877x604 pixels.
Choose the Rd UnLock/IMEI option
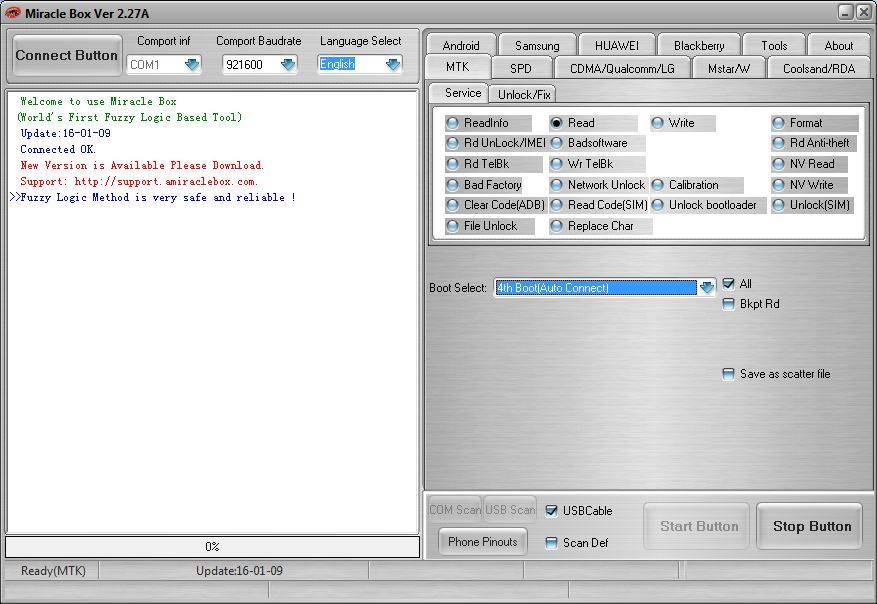496,143
